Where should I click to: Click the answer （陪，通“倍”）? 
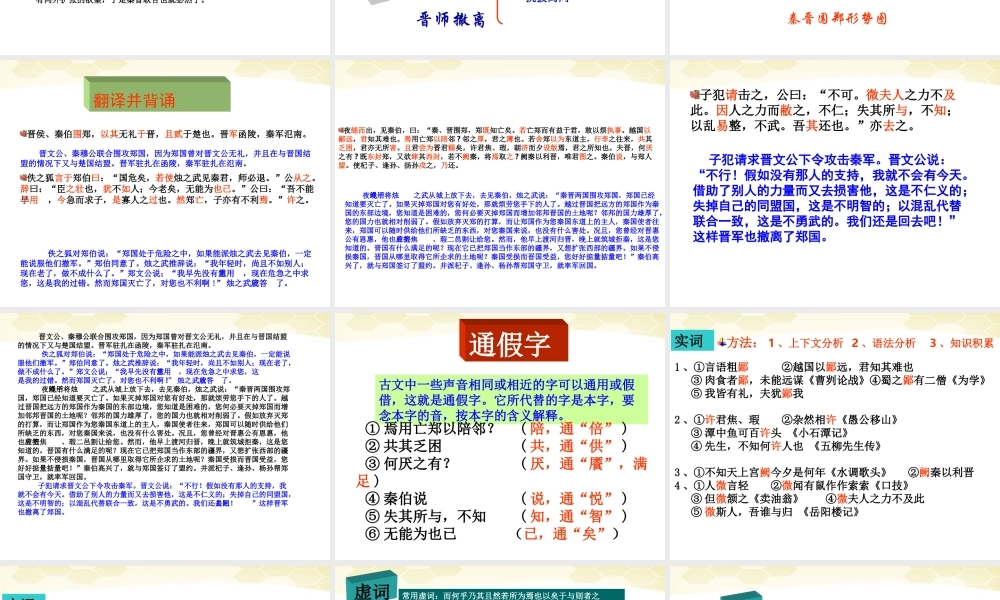click(574, 428)
